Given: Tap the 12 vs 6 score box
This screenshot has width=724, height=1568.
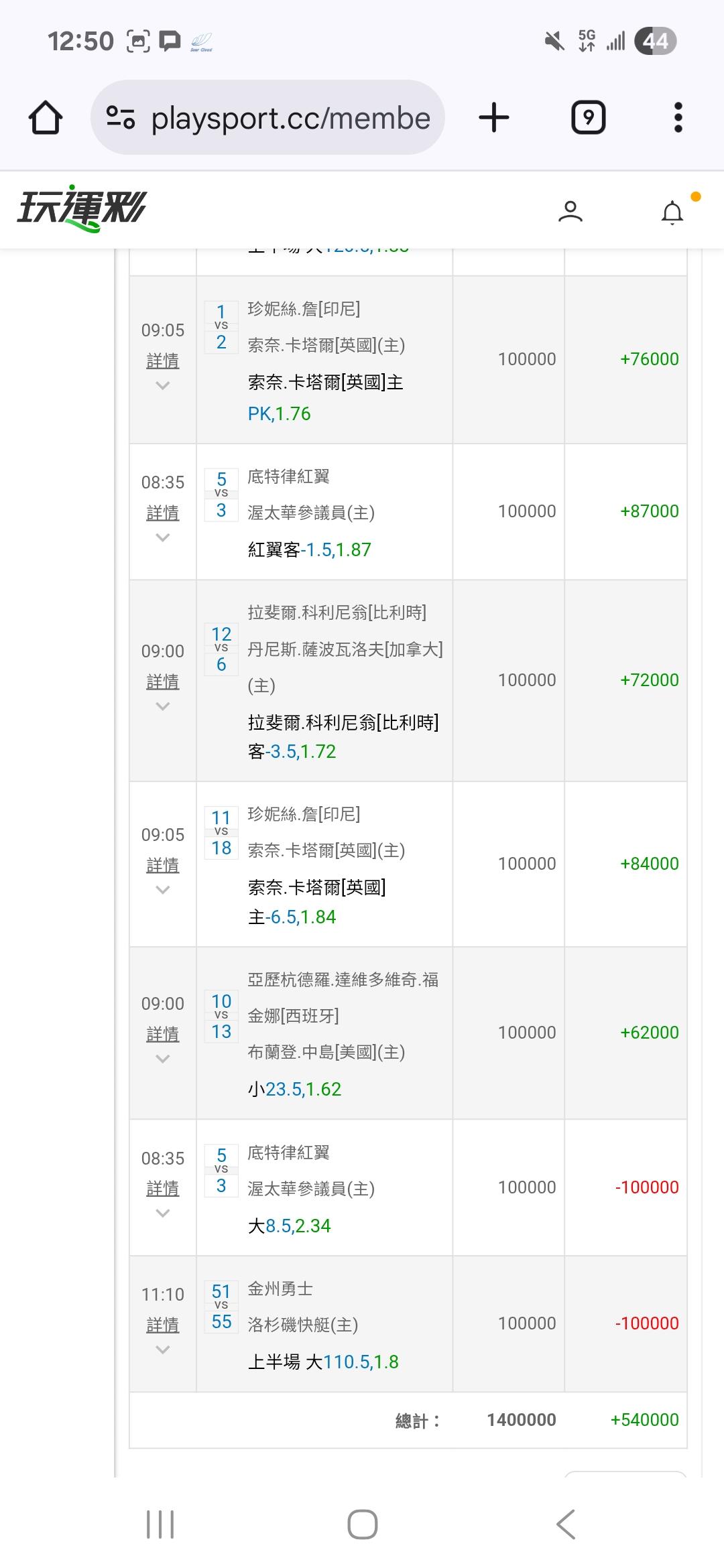Looking at the screenshot, I should tap(221, 649).
